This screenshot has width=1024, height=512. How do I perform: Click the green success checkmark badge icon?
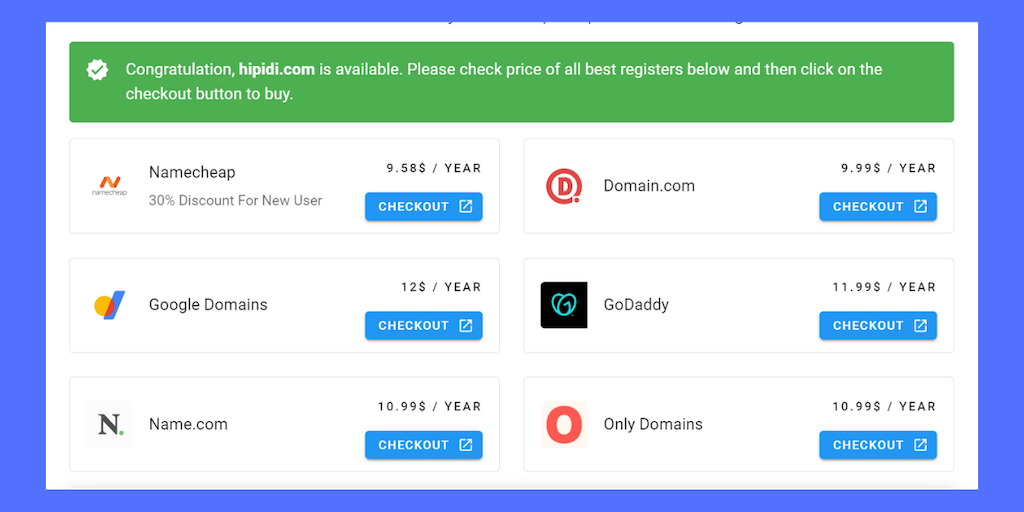(97, 70)
